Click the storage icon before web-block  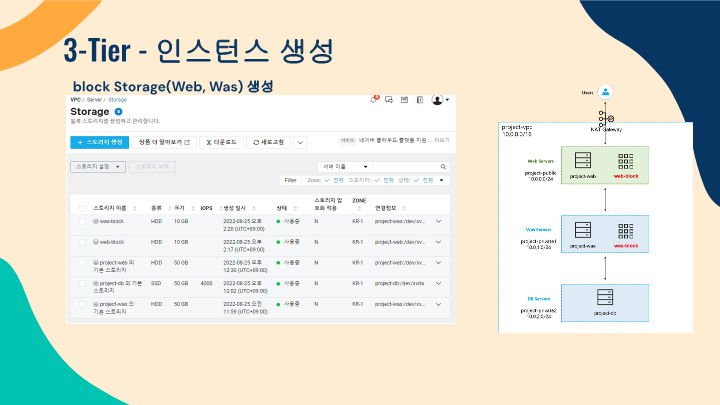tap(96, 242)
